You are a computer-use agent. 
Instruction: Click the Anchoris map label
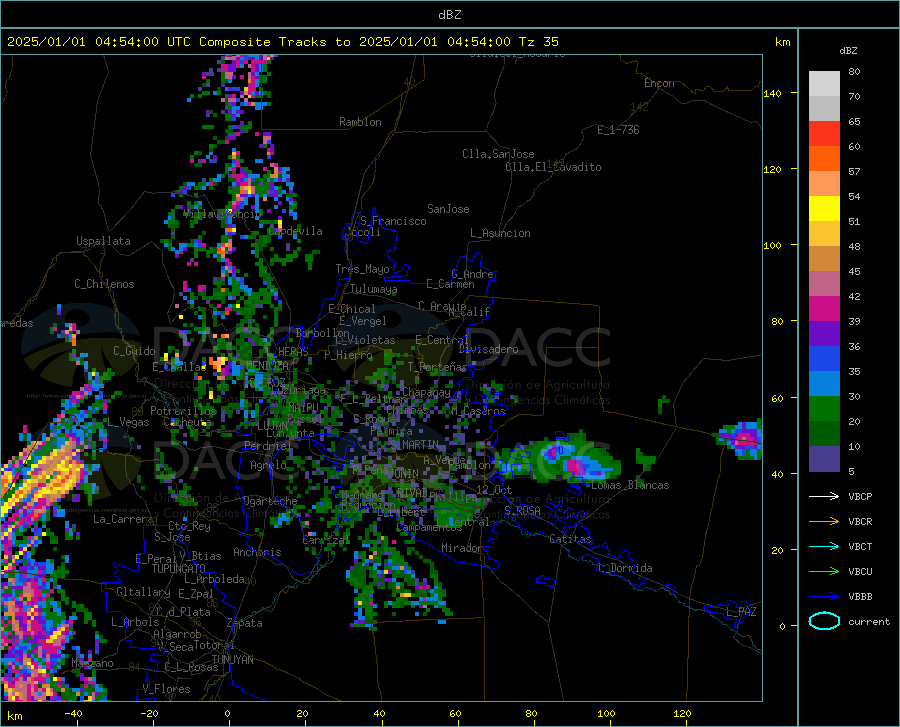tap(257, 552)
